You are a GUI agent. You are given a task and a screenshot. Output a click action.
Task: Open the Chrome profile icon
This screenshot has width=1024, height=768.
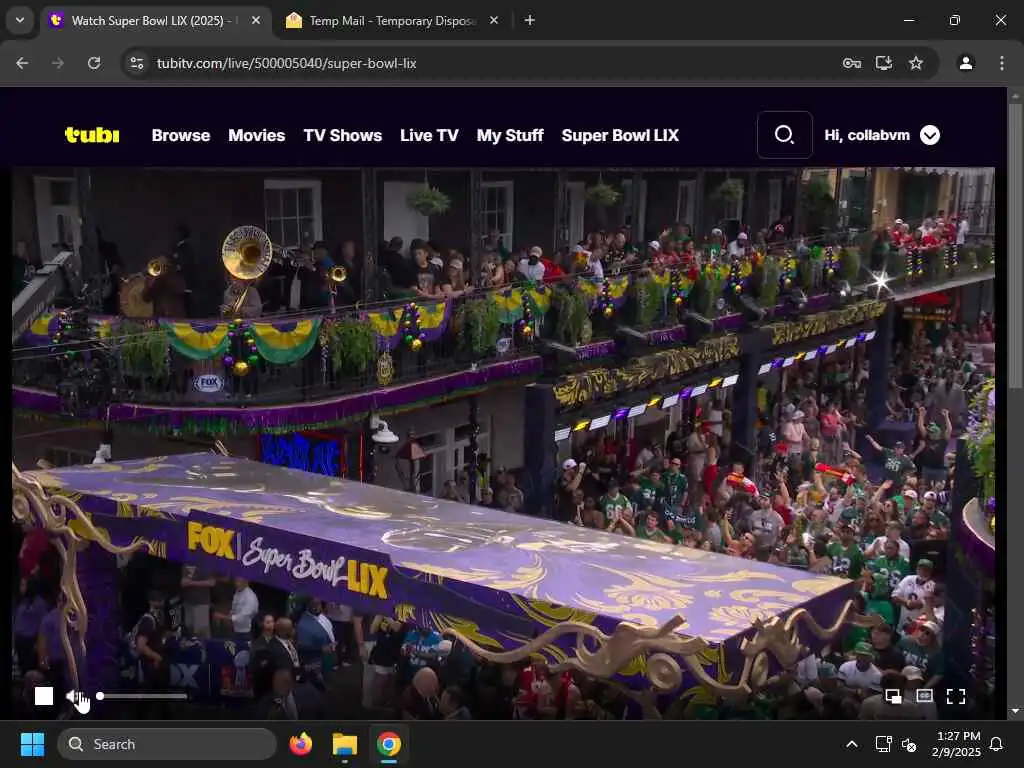coord(966,63)
